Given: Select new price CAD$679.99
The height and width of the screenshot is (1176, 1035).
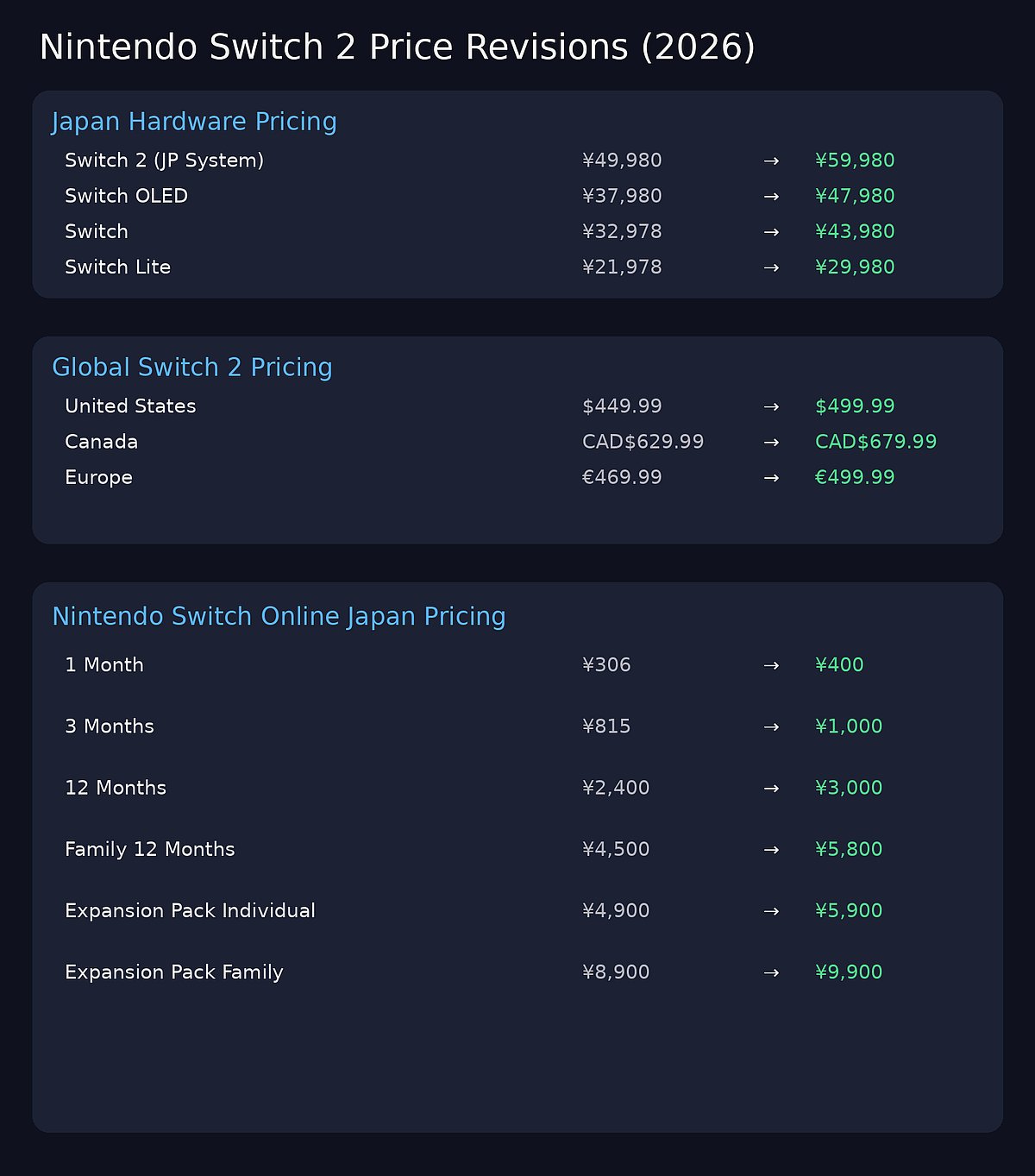Looking at the screenshot, I should pos(875,442).
